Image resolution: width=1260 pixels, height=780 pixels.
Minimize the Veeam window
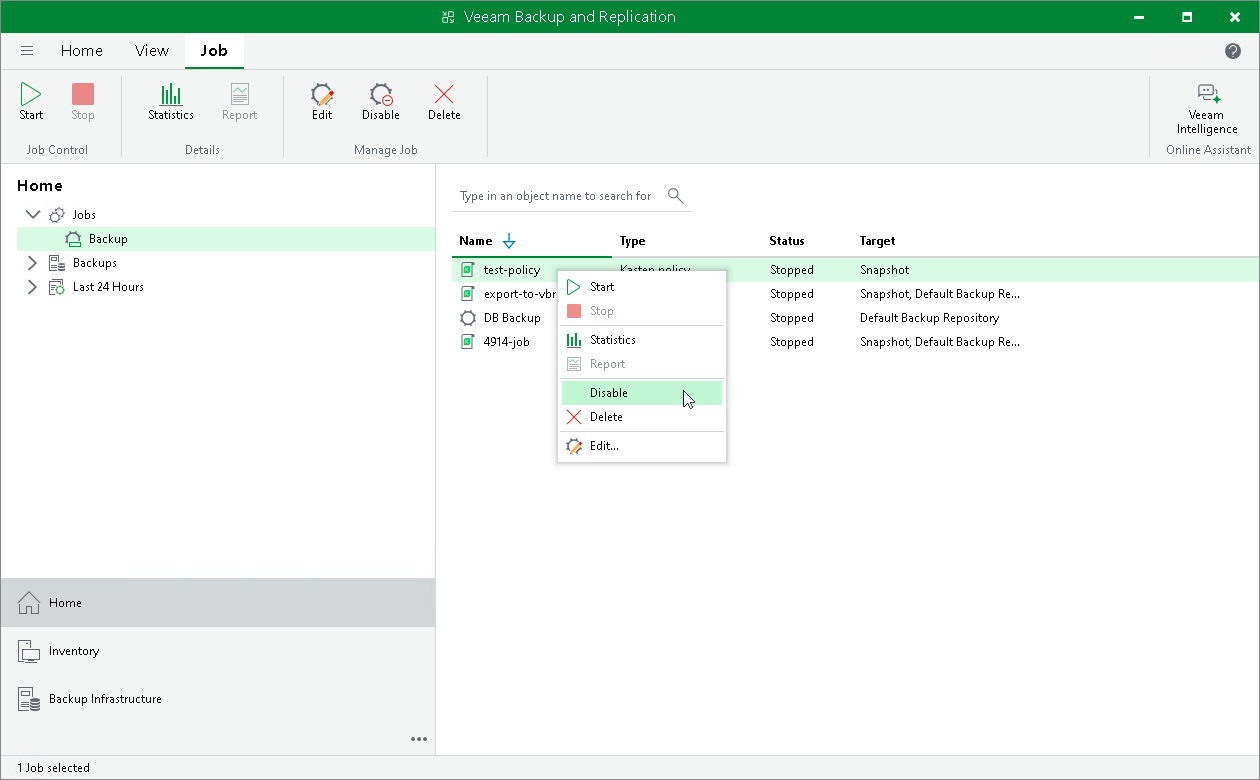[x=1140, y=17]
